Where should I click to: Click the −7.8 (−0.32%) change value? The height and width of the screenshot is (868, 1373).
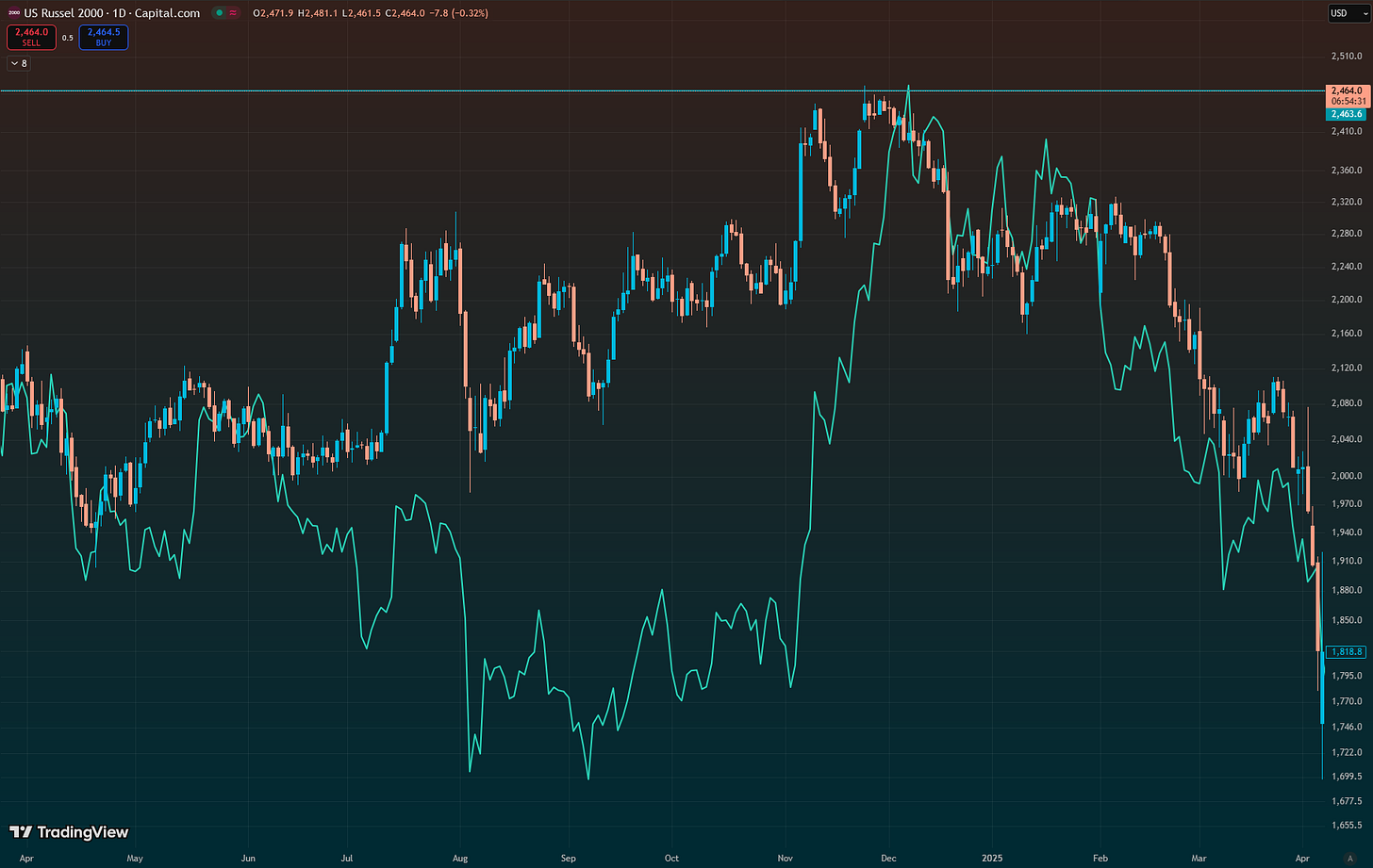click(457, 13)
